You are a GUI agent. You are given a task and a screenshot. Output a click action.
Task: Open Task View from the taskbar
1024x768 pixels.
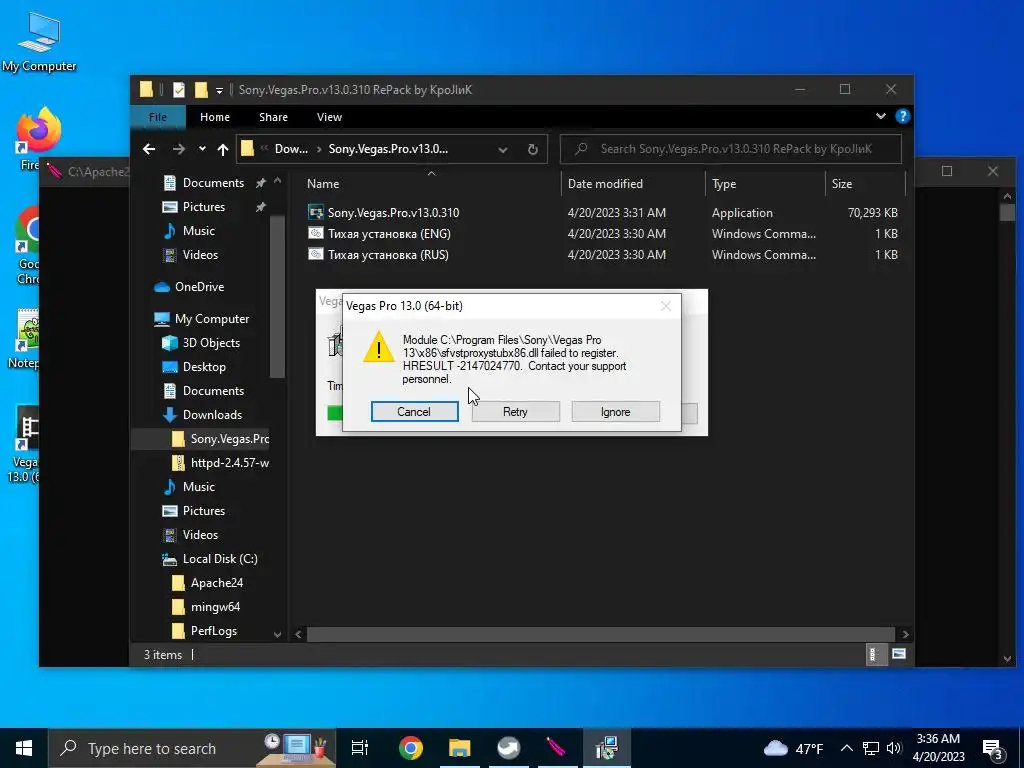point(360,748)
